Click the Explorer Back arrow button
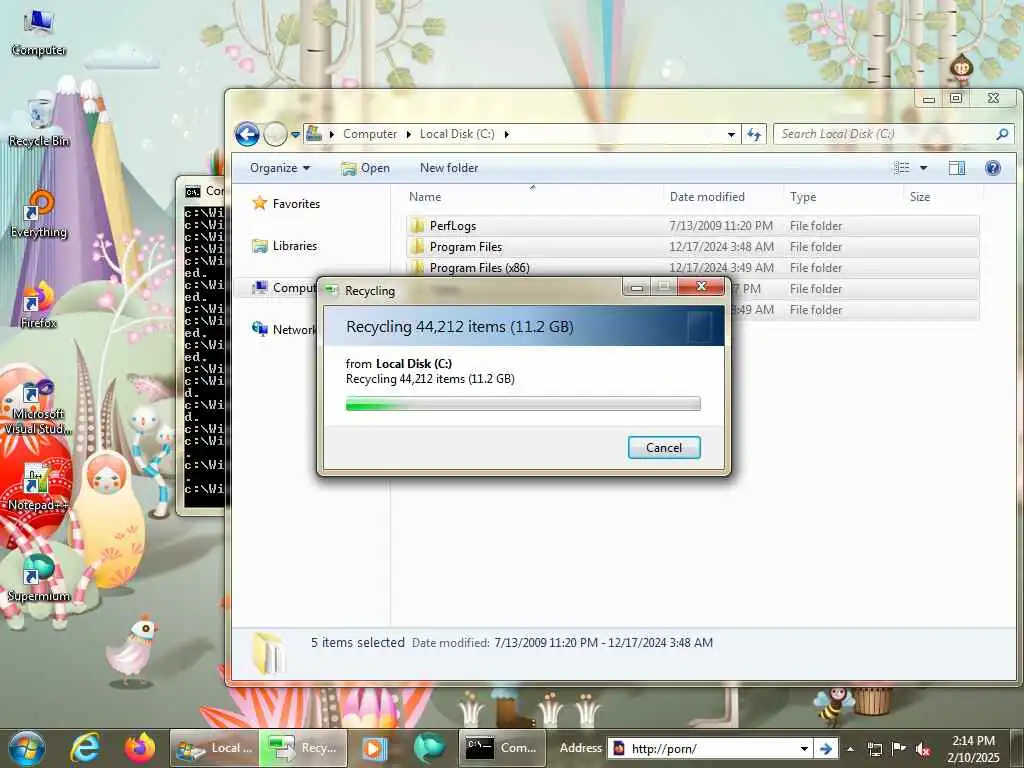 pyautogui.click(x=247, y=135)
